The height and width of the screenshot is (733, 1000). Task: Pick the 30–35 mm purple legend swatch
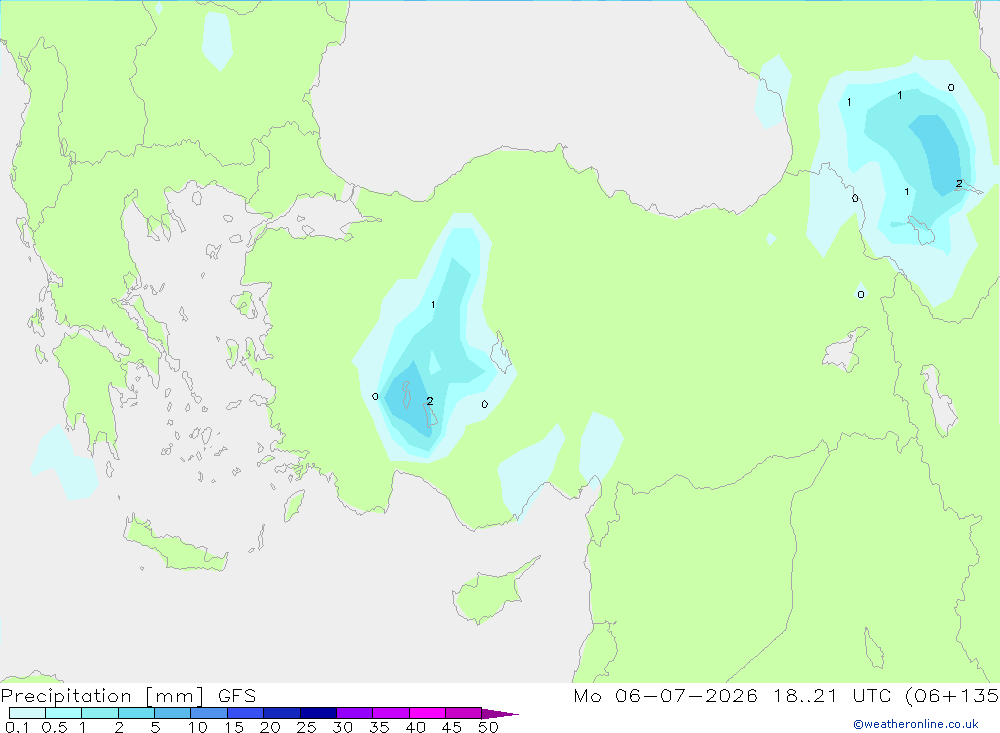click(354, 713)
